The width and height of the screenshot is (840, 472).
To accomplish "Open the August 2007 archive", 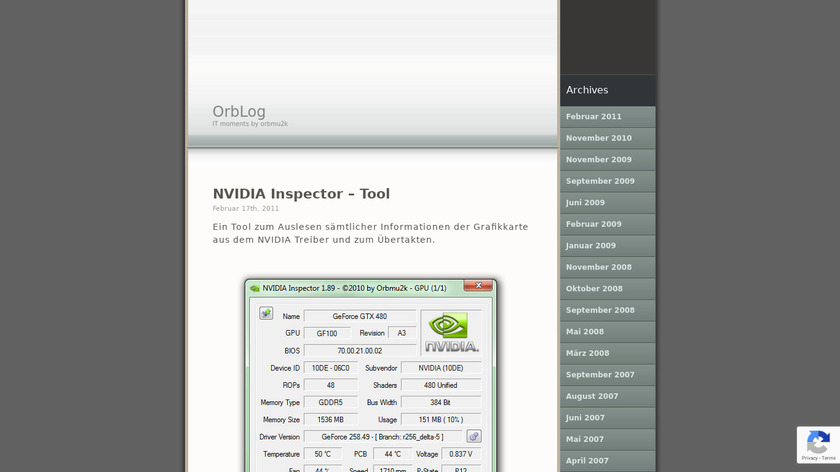I will point(608,396).
